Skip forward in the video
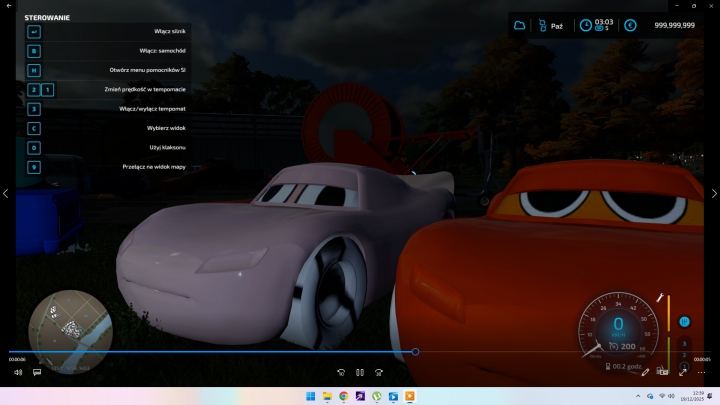This screenshot has width=720, height=405. tap(379, 372)
